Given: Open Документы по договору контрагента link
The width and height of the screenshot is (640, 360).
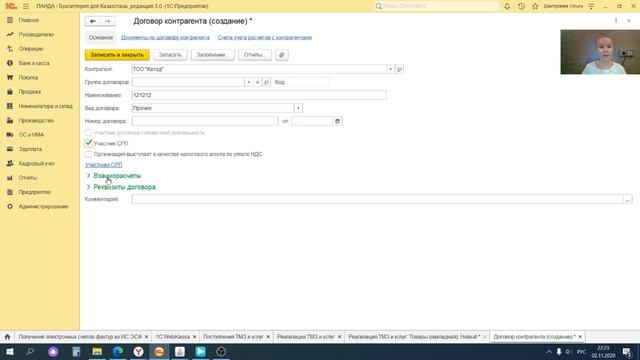Looking at the screenshot, I should click(165, 38).
